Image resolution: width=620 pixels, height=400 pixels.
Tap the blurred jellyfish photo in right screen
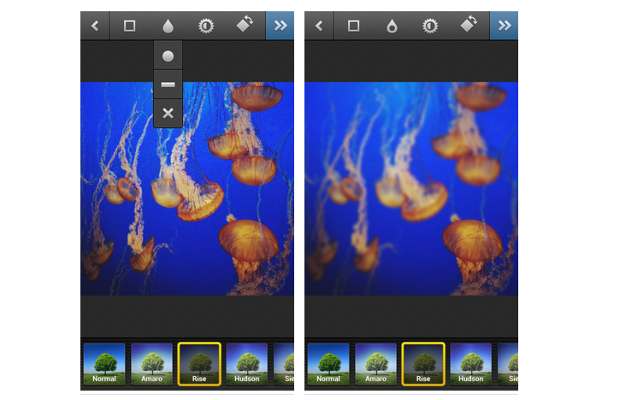[x=411, y=189]
